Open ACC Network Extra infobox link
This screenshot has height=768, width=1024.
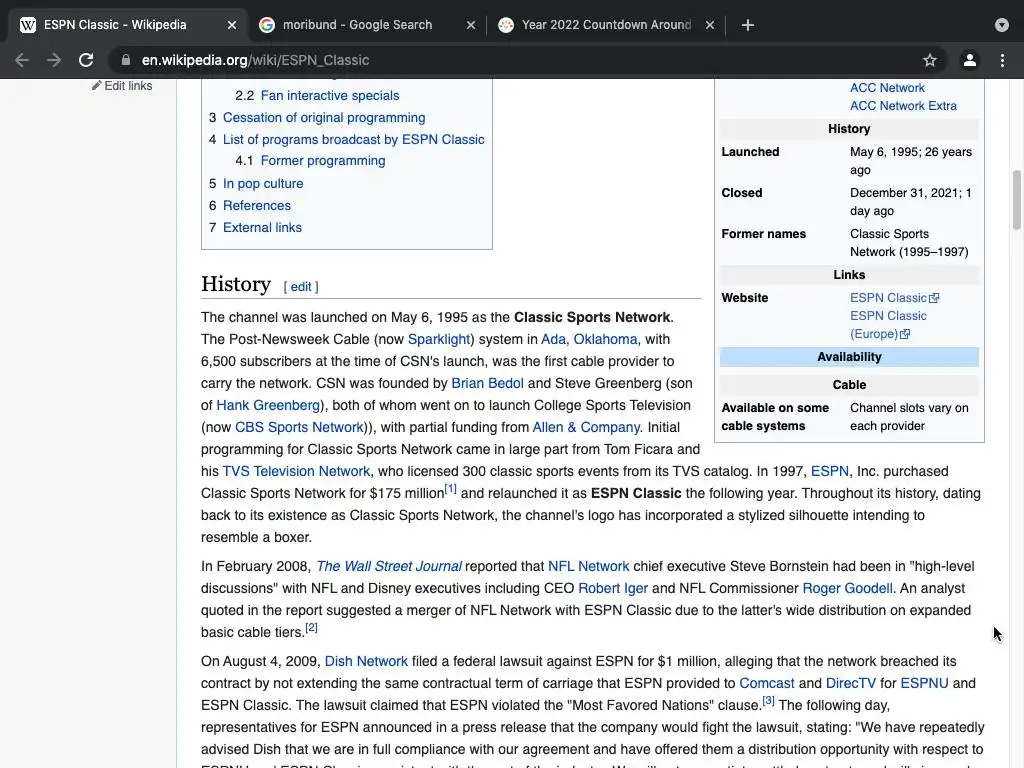903,106
